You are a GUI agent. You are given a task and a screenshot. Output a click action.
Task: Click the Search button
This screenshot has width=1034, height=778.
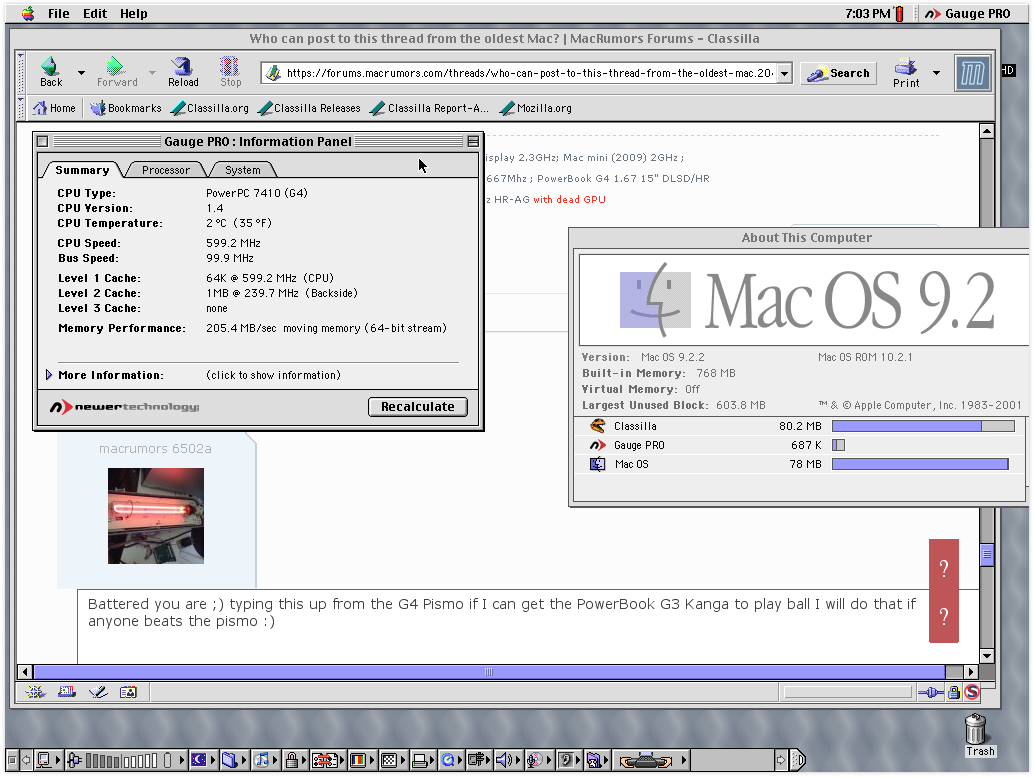tap(839, 73)
